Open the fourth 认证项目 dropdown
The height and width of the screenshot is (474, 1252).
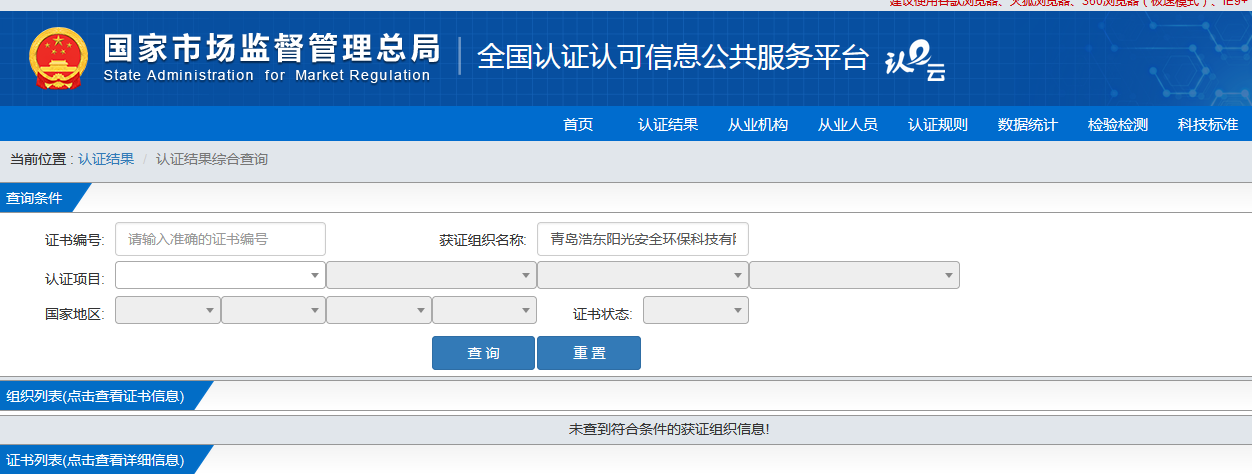pyautogui.click(x=854, y=275)
